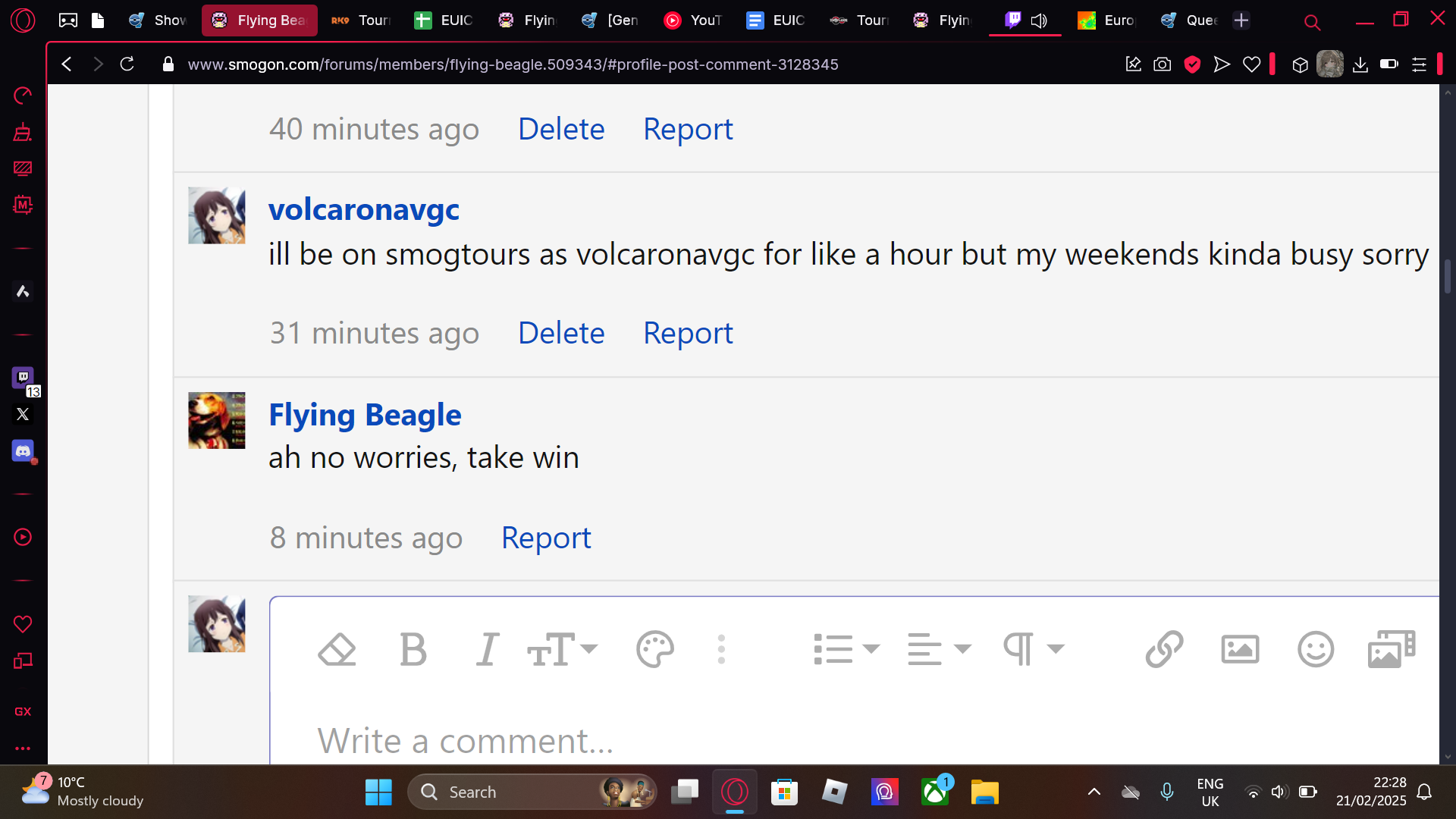1456x819 pixels.
Task: Toggle bold formatting in comment editor
Action: click(413, 650)
